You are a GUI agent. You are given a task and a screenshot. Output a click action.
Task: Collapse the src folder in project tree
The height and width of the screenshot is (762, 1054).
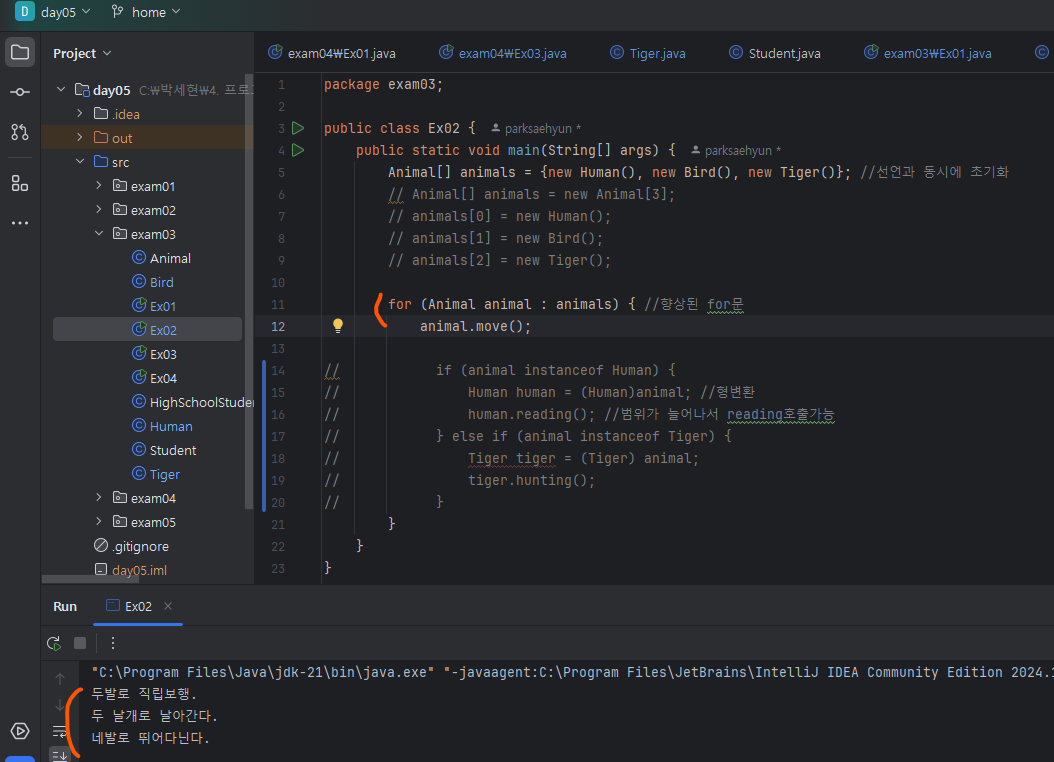point(80,162)
